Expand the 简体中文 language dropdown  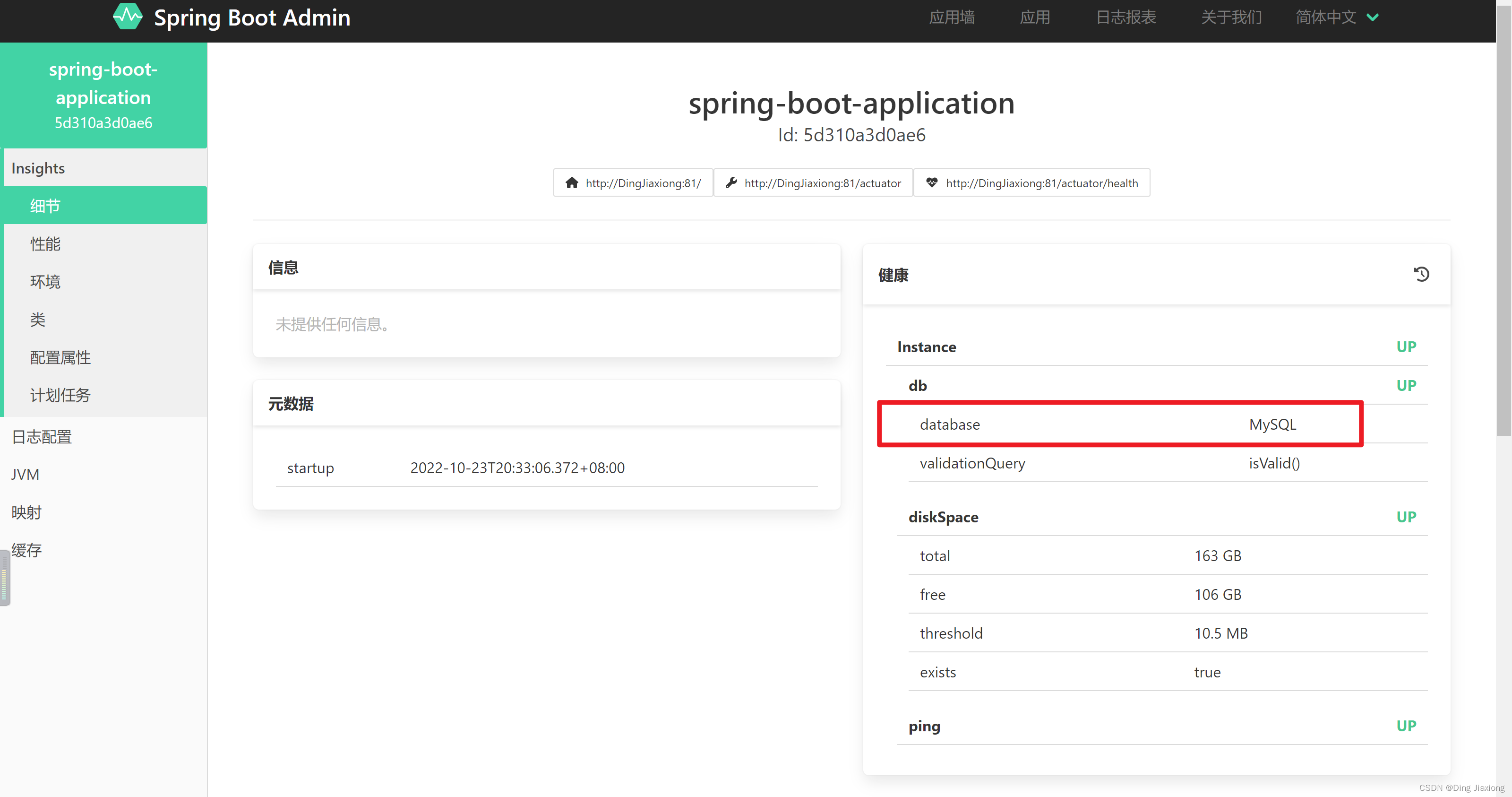click(x=1337, y=17)
